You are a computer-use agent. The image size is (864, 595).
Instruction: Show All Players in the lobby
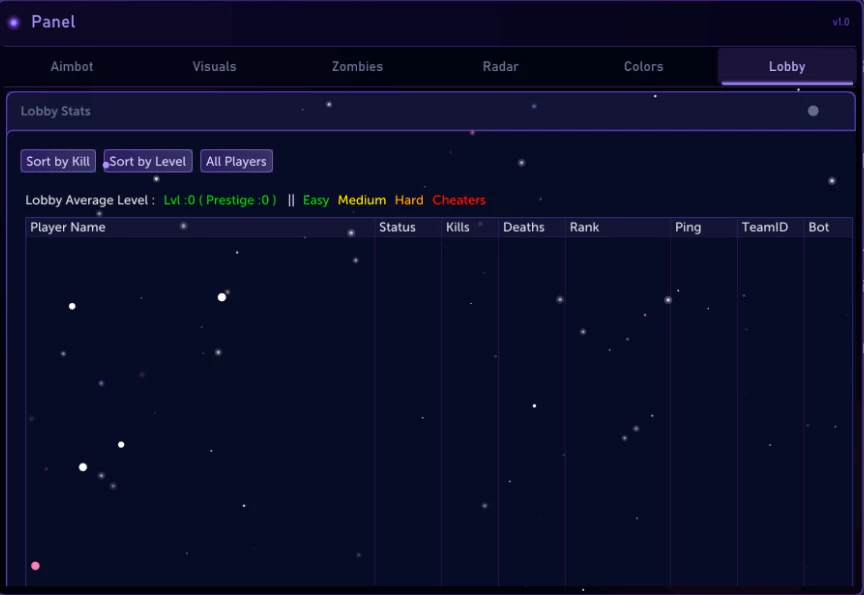coord(236,161)
